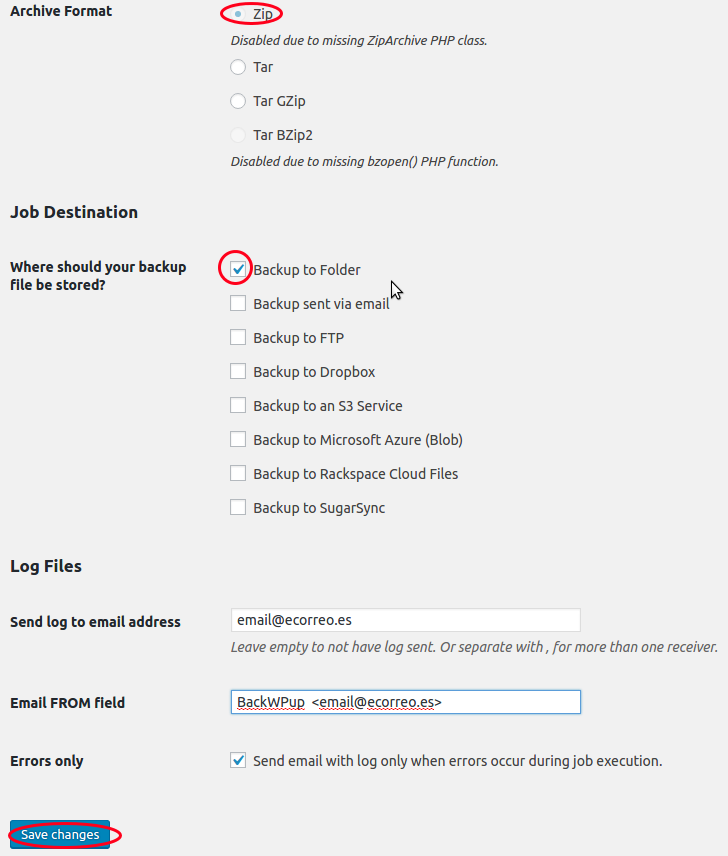
Task: Select the Zip archive format radio button
Action: (238, 14)
